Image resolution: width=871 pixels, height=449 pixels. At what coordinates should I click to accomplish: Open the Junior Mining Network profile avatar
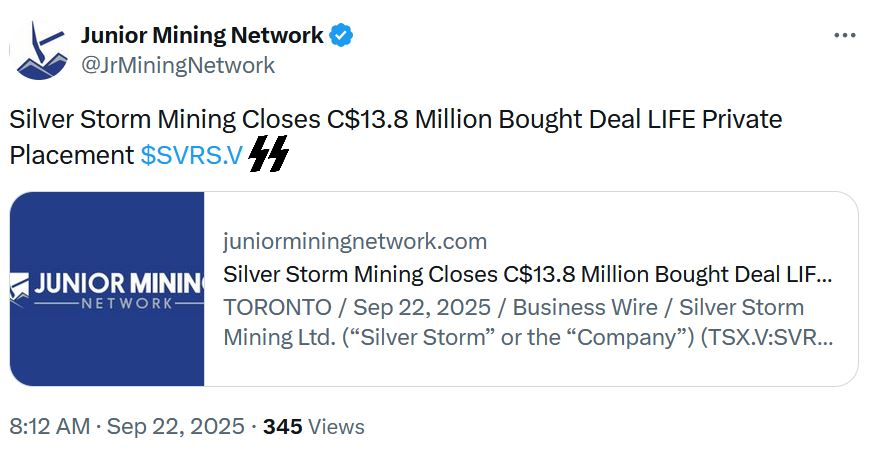[x=41, y=50]
